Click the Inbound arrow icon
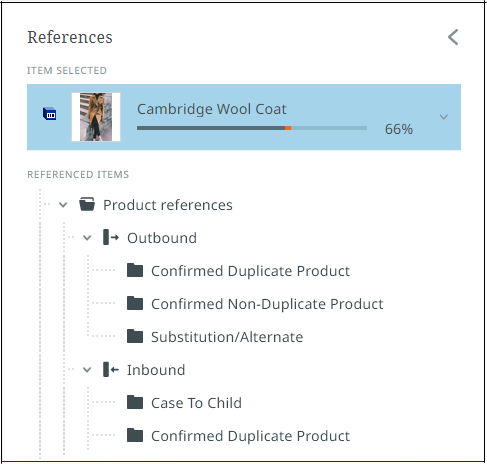 click(111, 369)
